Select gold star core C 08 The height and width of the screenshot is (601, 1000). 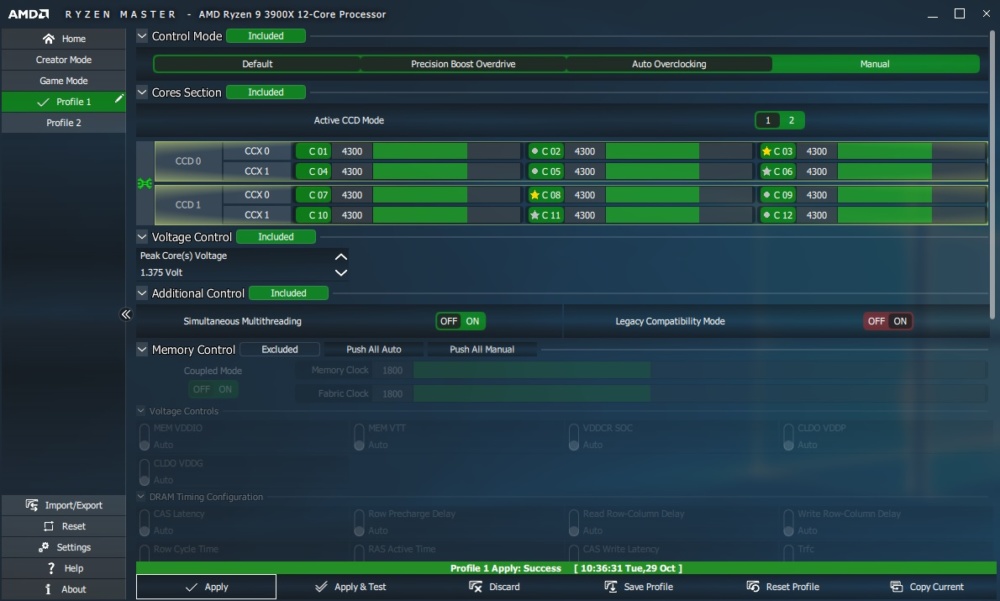click(x=545, y=195)
